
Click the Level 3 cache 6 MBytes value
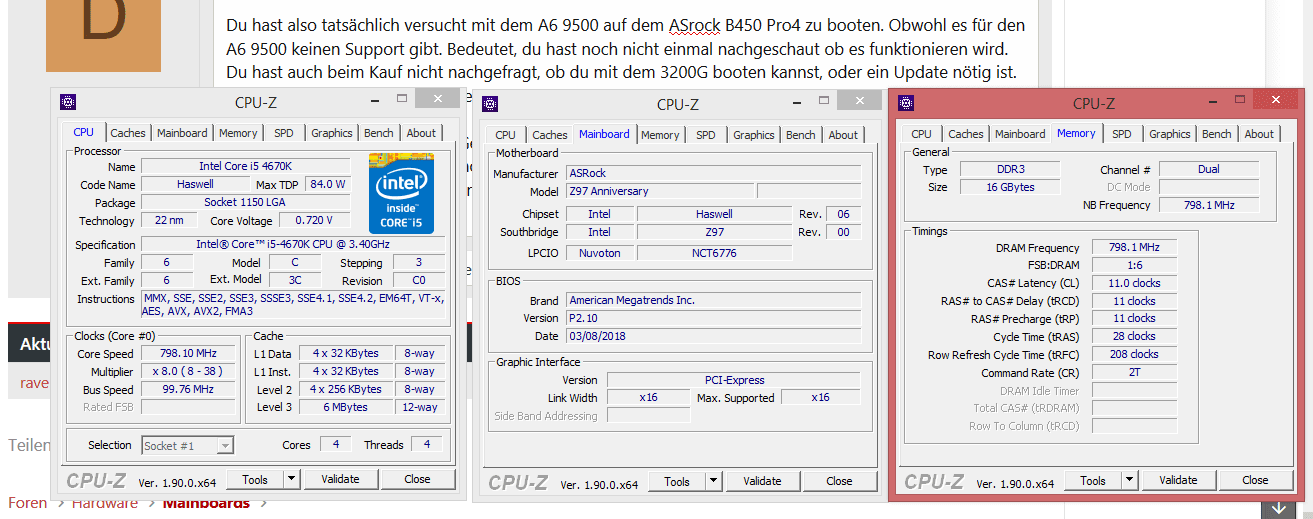(346, 407)
